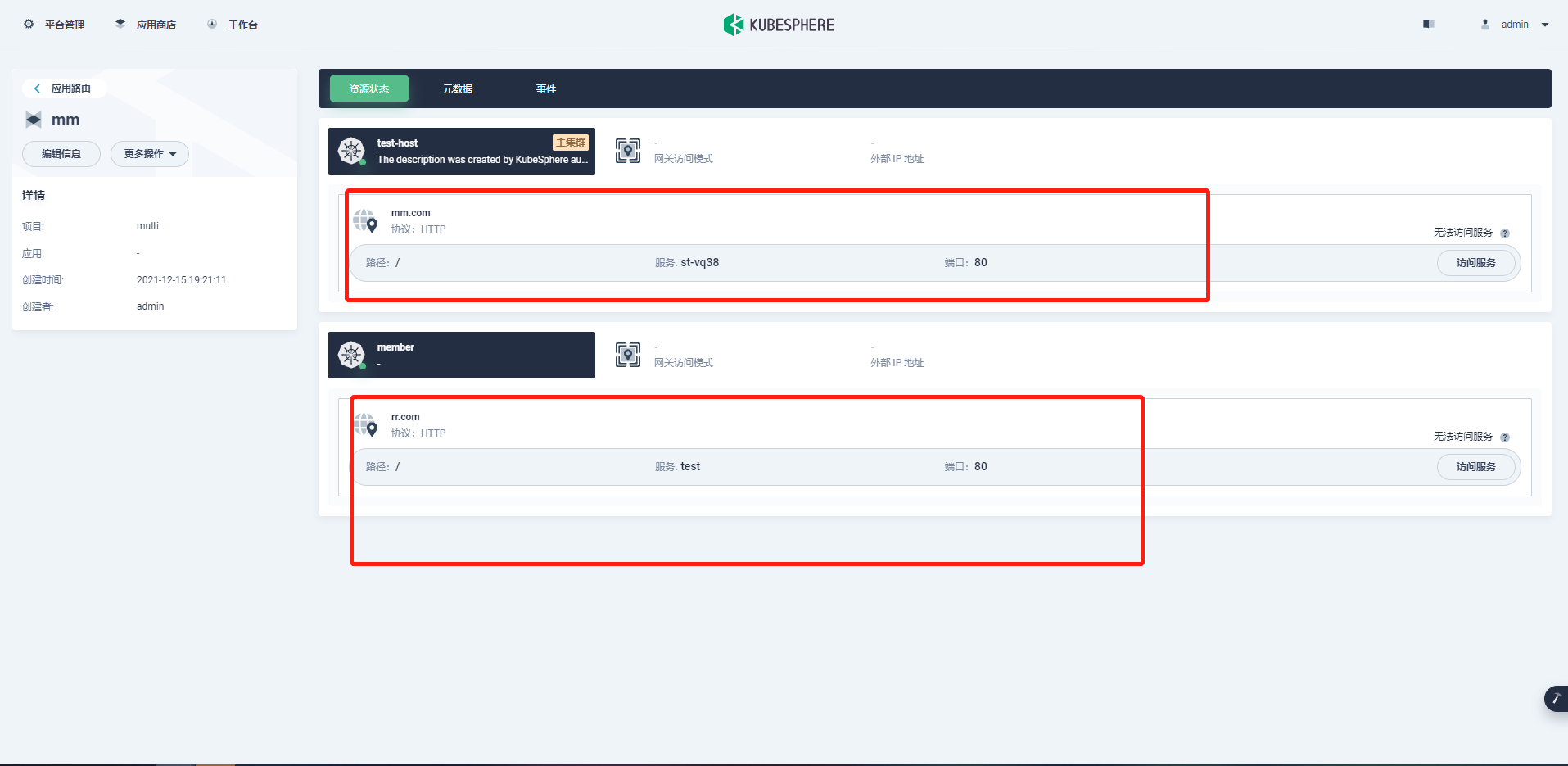Click the 应用商店 layers icon
This screenshot has width=1568, height=766.
pyautogui.click(x=120, y=25)
